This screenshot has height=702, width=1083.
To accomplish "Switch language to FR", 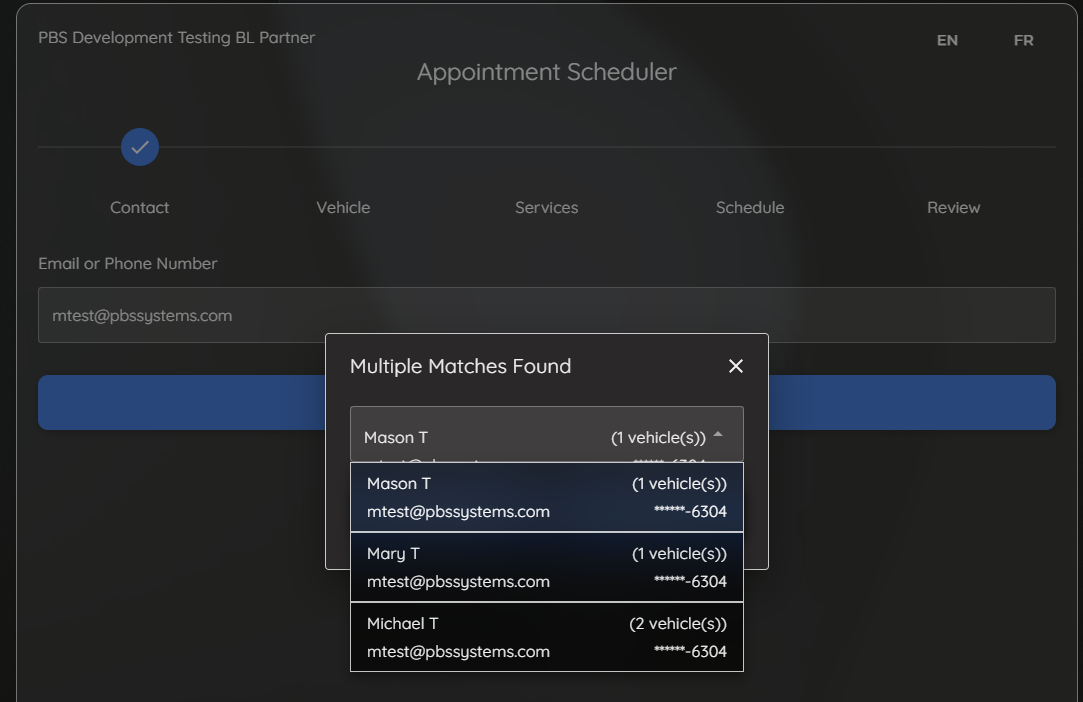I will tap(1023, 40).
